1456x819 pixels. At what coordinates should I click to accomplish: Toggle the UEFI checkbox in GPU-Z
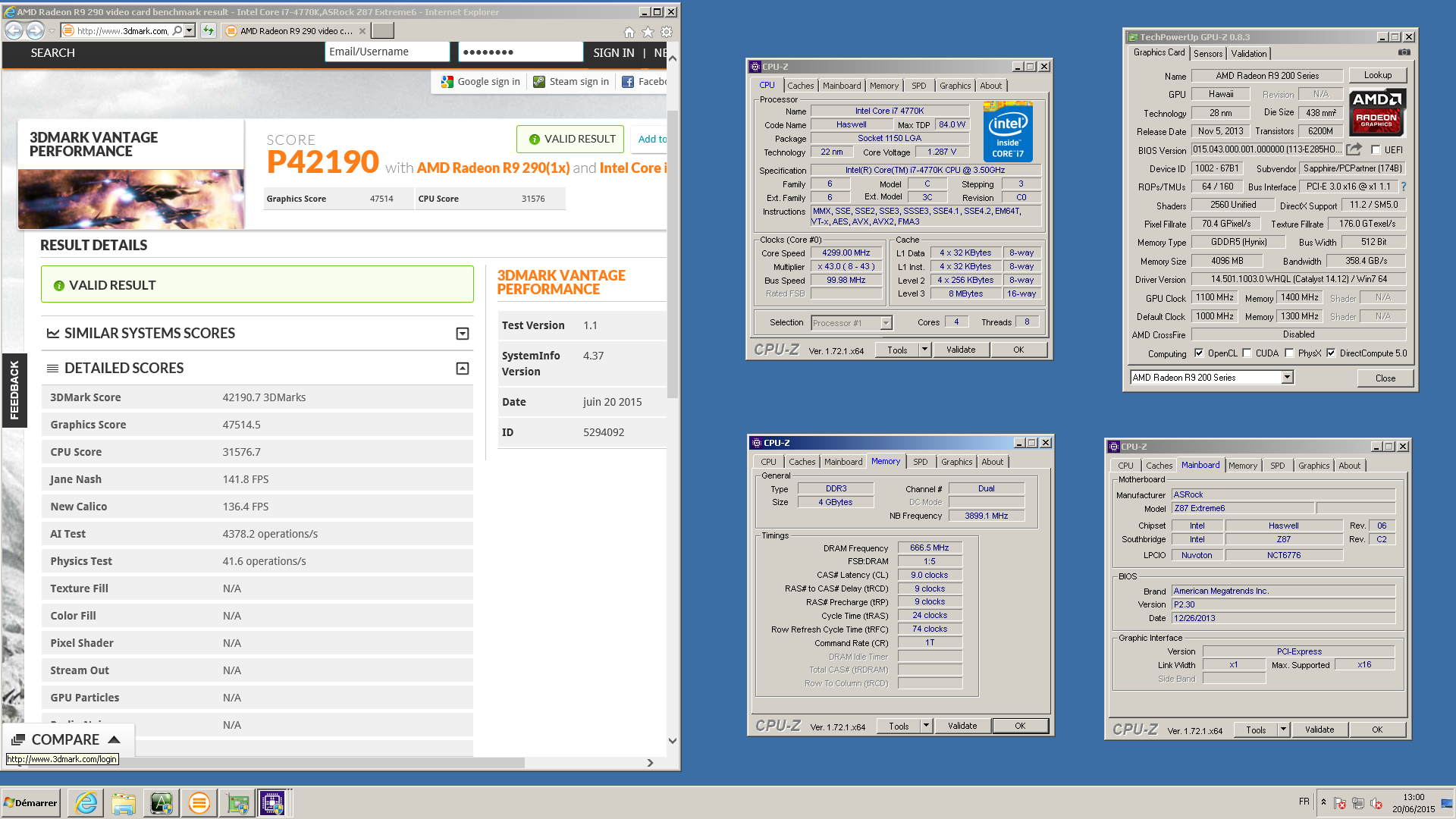[x=1376, y=149]
